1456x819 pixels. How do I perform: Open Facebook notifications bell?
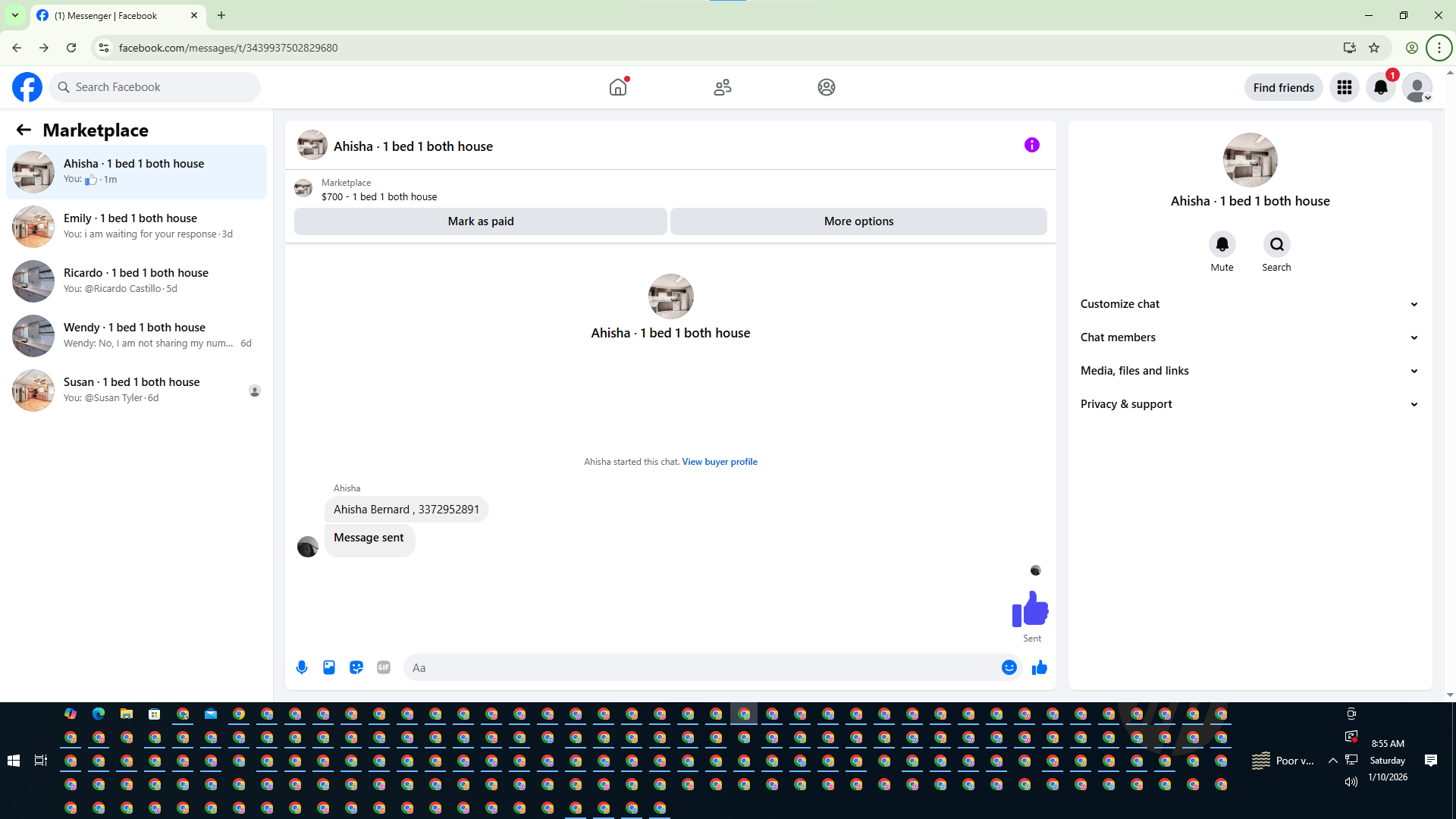[1381, 87]
